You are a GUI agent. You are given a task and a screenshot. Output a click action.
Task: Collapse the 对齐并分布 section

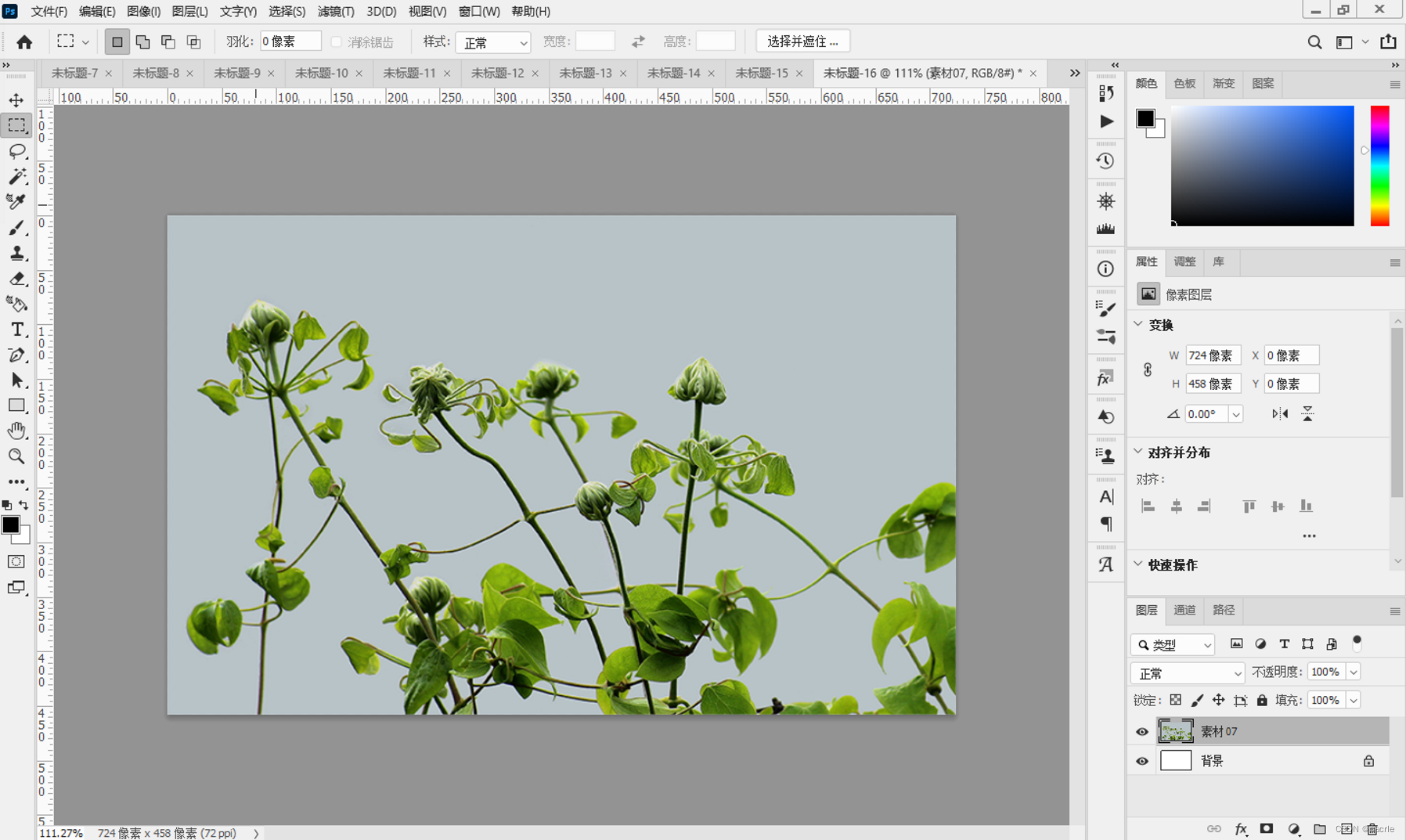pyautogui.click(x=1138, y=452)
